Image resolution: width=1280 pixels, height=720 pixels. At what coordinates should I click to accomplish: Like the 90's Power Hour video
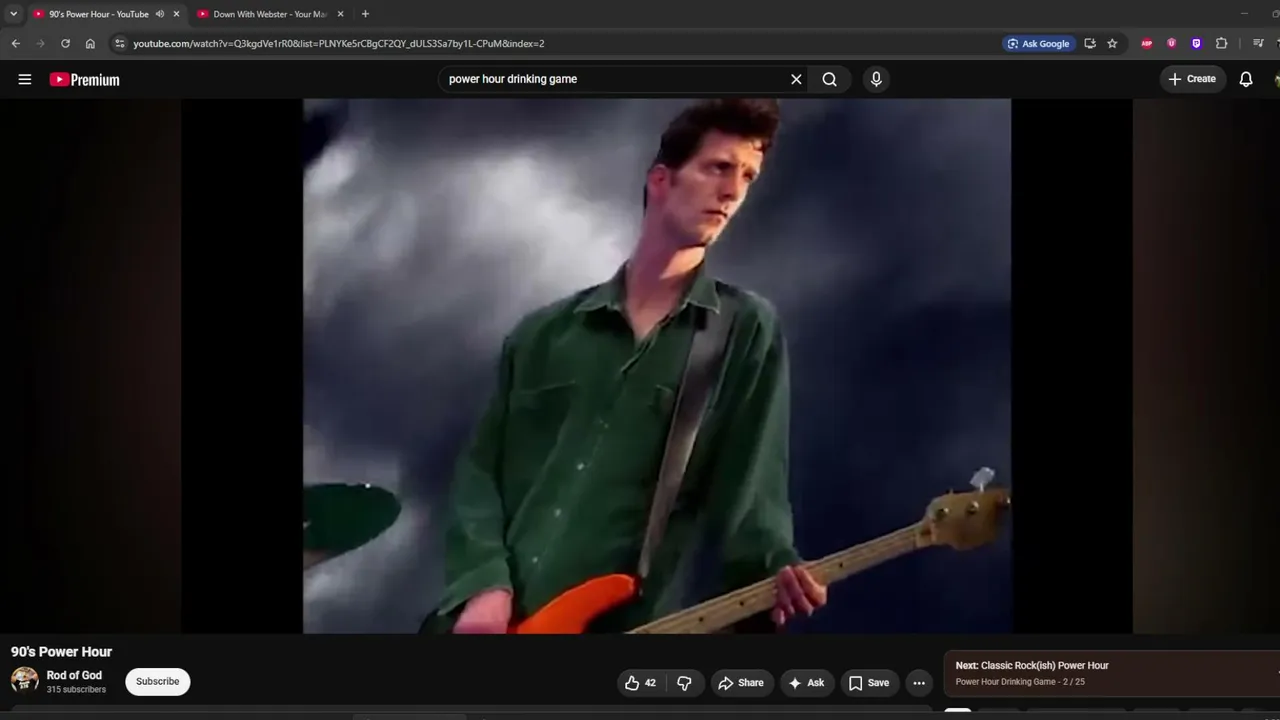(x=640, y=683)
